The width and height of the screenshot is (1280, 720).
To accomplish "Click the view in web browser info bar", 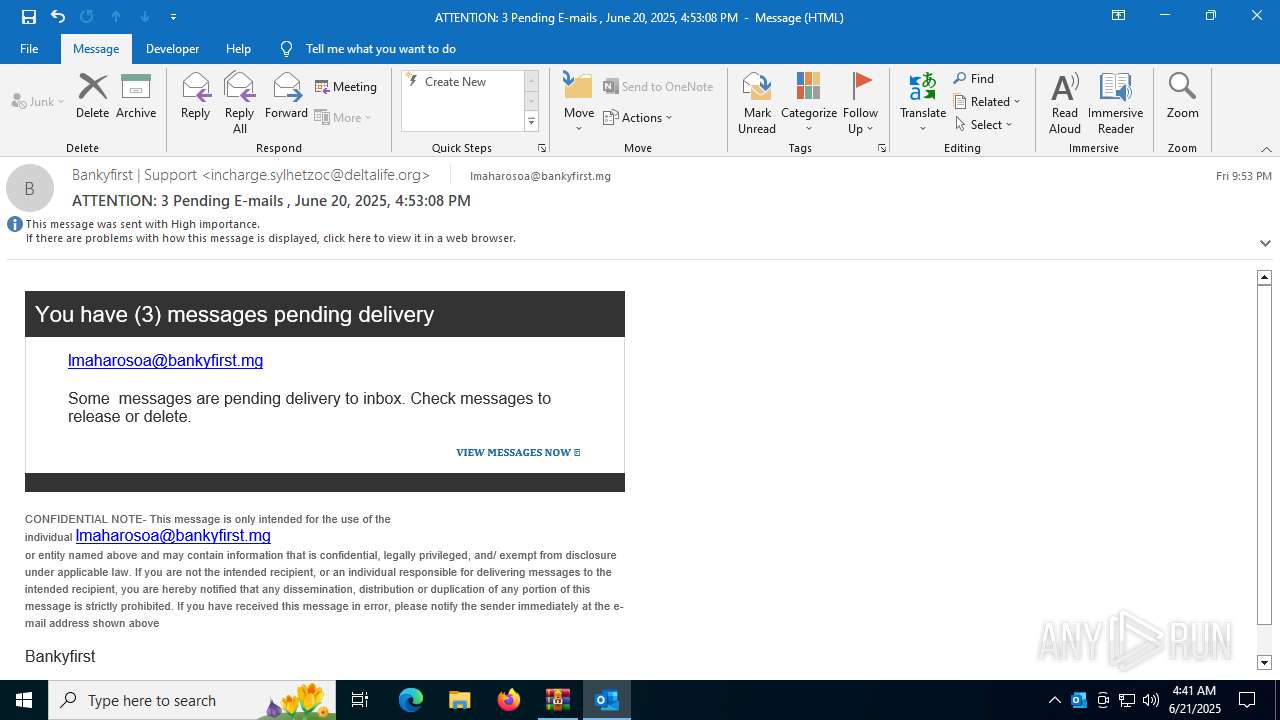I will (271, 239).
